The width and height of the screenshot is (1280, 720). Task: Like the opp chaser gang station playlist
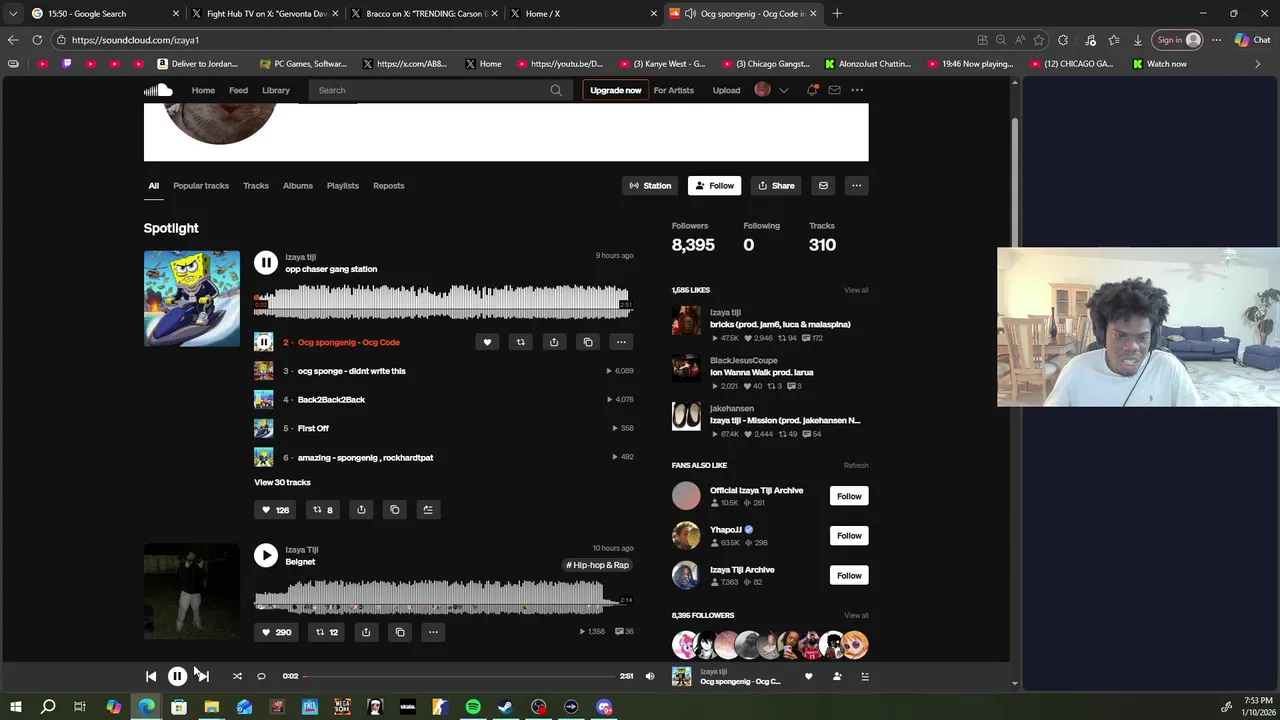click(x=275, y=510)
